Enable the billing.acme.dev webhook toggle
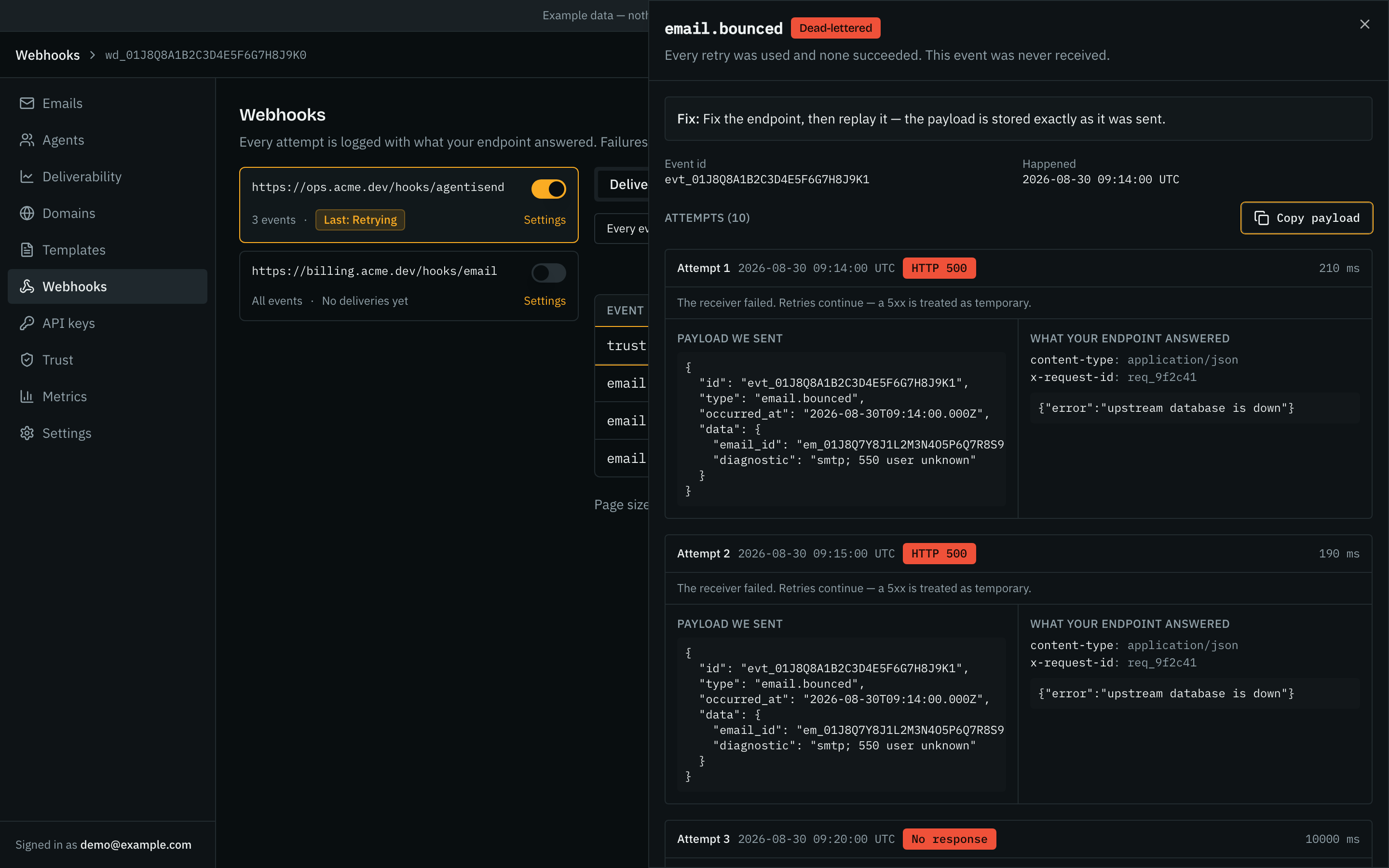Image resolution: width=1389 pixels, height=868 pixels. (548, 272)
